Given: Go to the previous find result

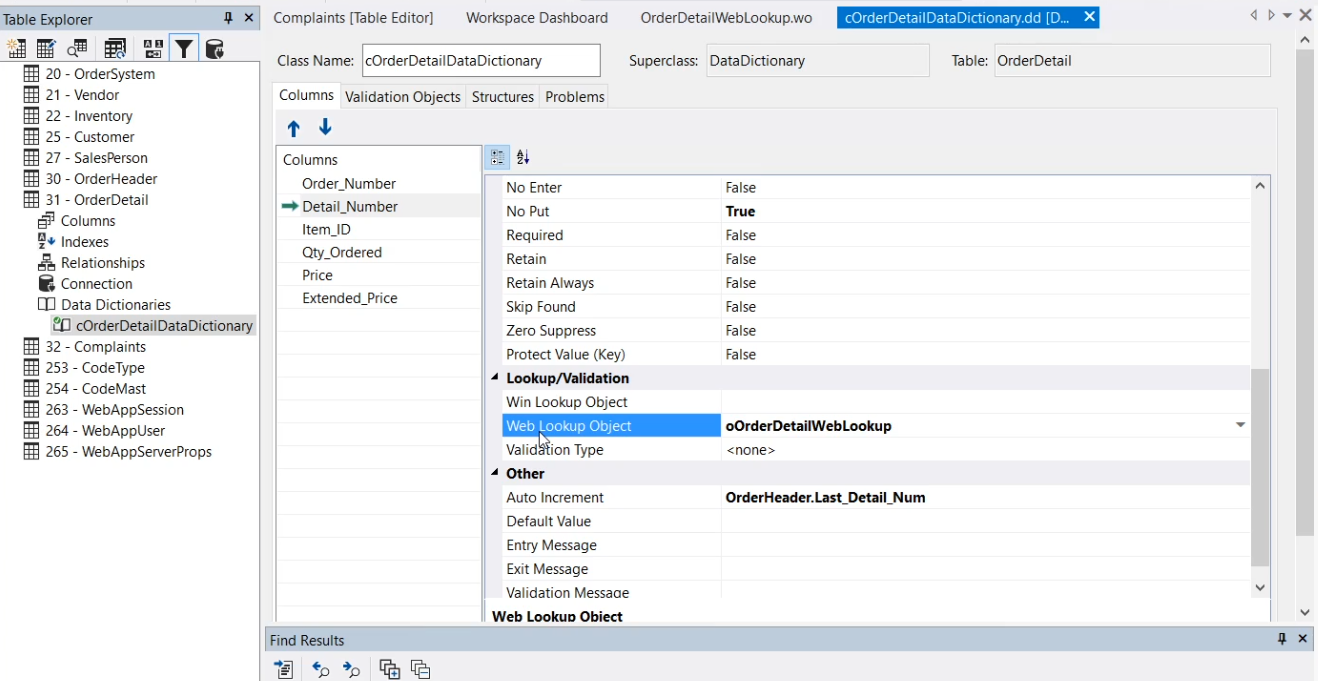Looking at the screenshot, I should (x=321, y=669).
